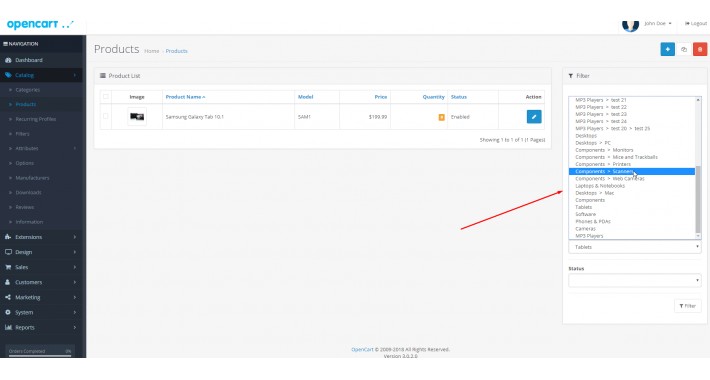Open Manufacturers in sidebar

[32, 178]
